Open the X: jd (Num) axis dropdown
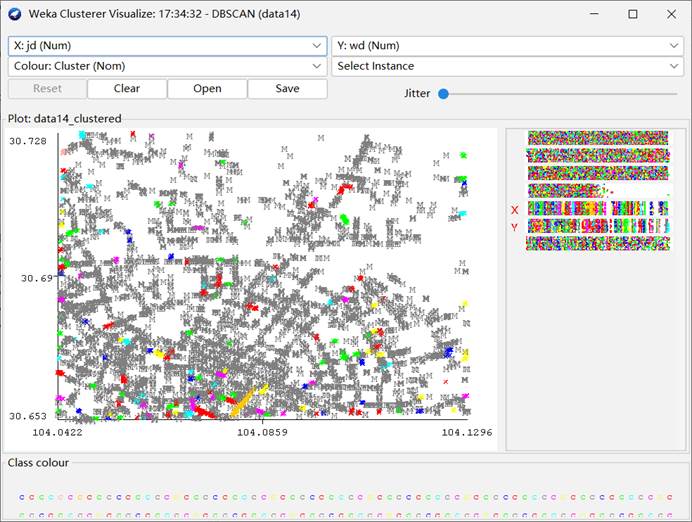The width and height of the screenshot is (692, 522). 167,46
